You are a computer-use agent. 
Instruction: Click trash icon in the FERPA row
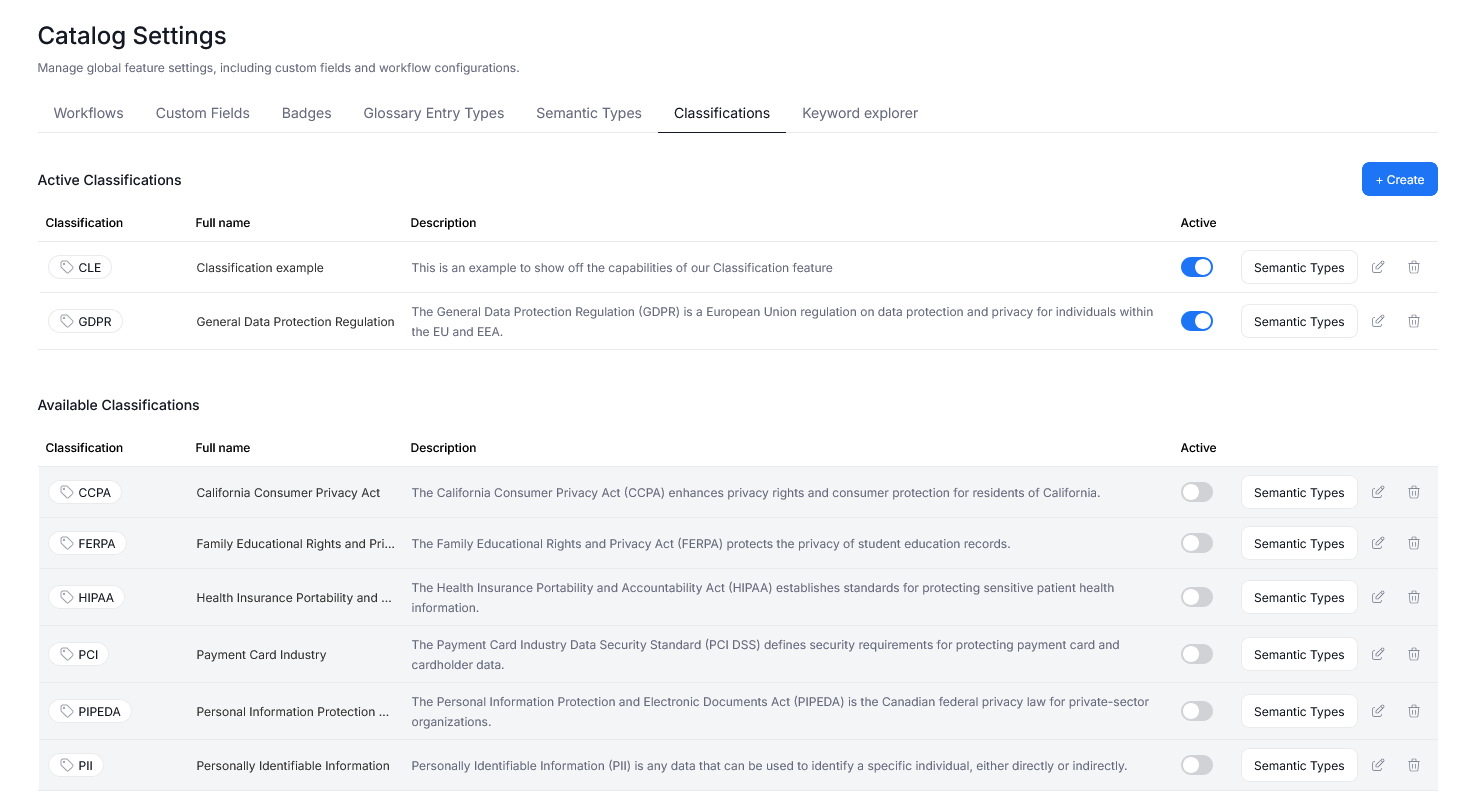(1414, 543)
